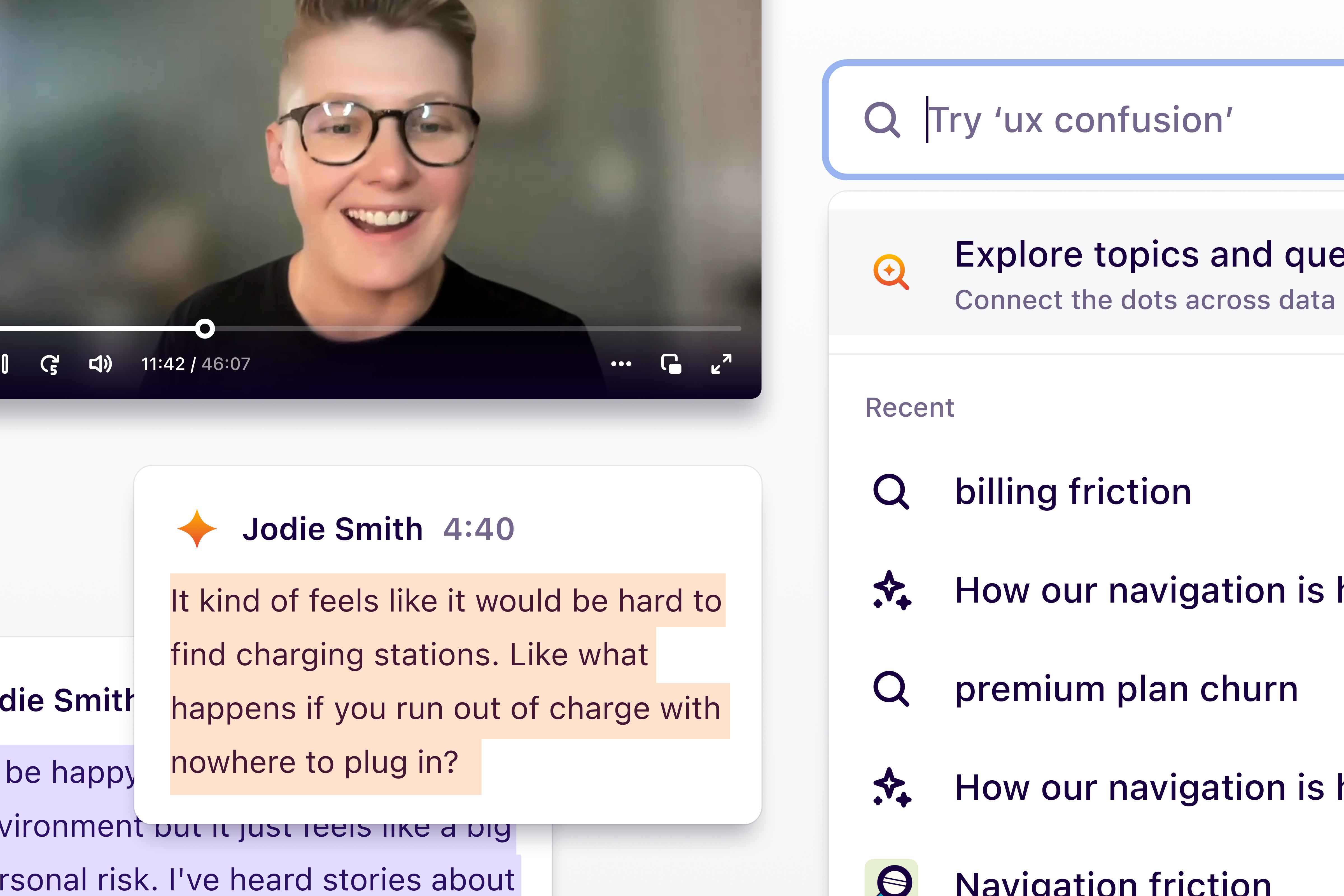
Task: Expand video to fullscreen
Action: 721,364
